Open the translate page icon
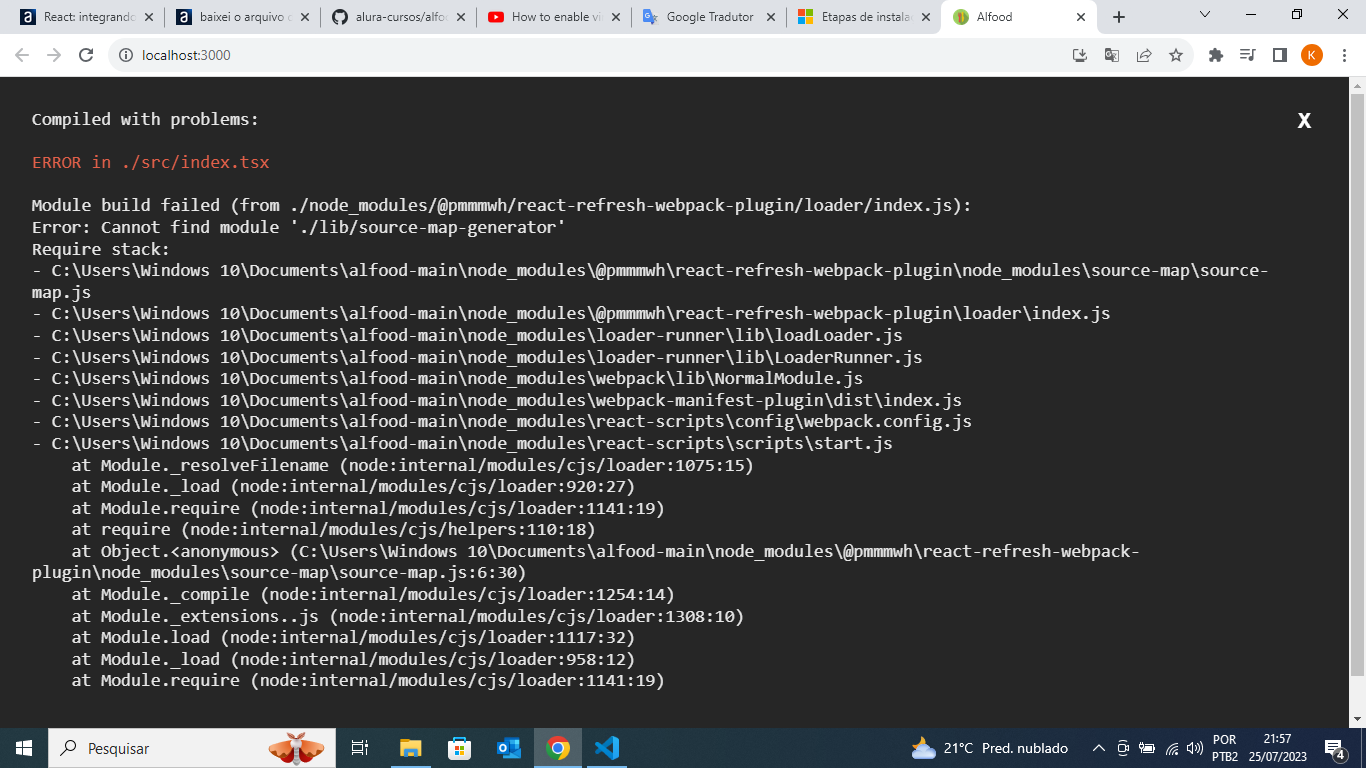 point(1112,55)
